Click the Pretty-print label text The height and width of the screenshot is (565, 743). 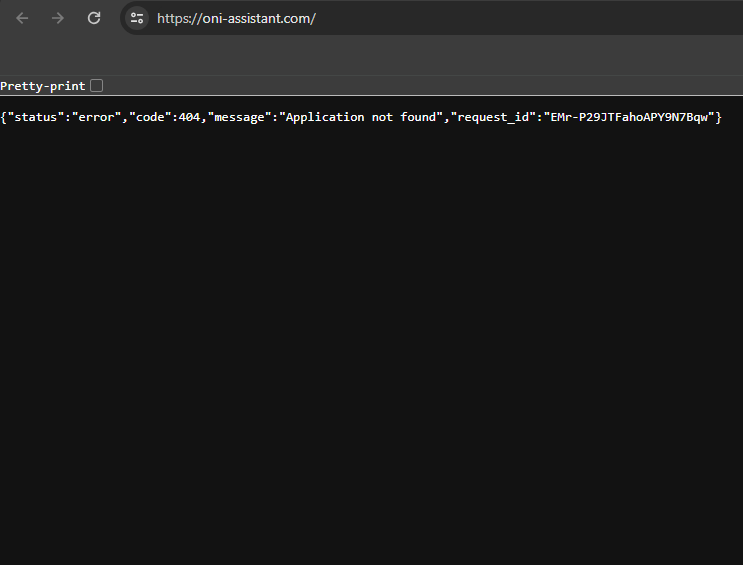(x=43, y=86)
